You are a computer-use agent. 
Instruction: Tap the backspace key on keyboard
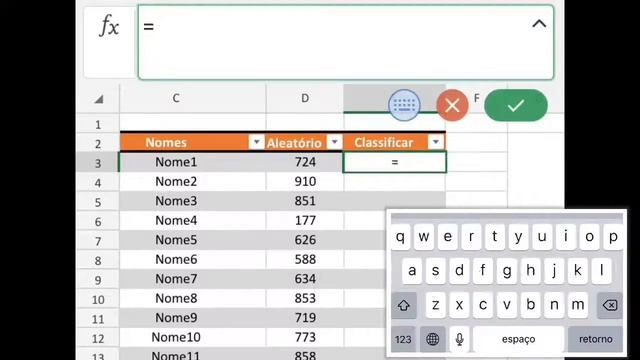(610, 305)
